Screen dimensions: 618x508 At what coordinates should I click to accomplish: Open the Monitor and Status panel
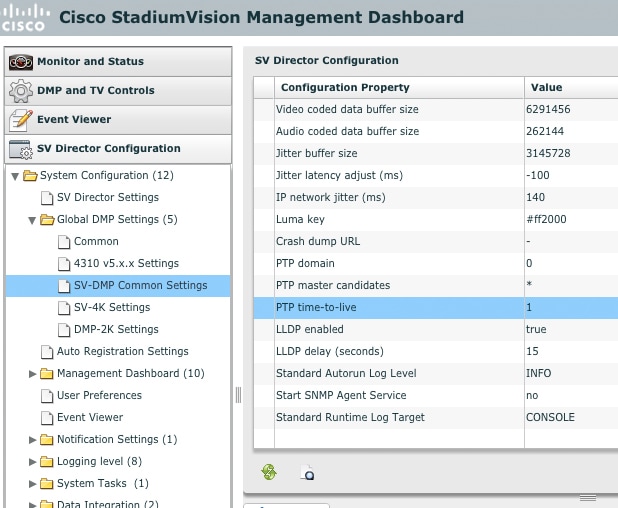point(118,62)
